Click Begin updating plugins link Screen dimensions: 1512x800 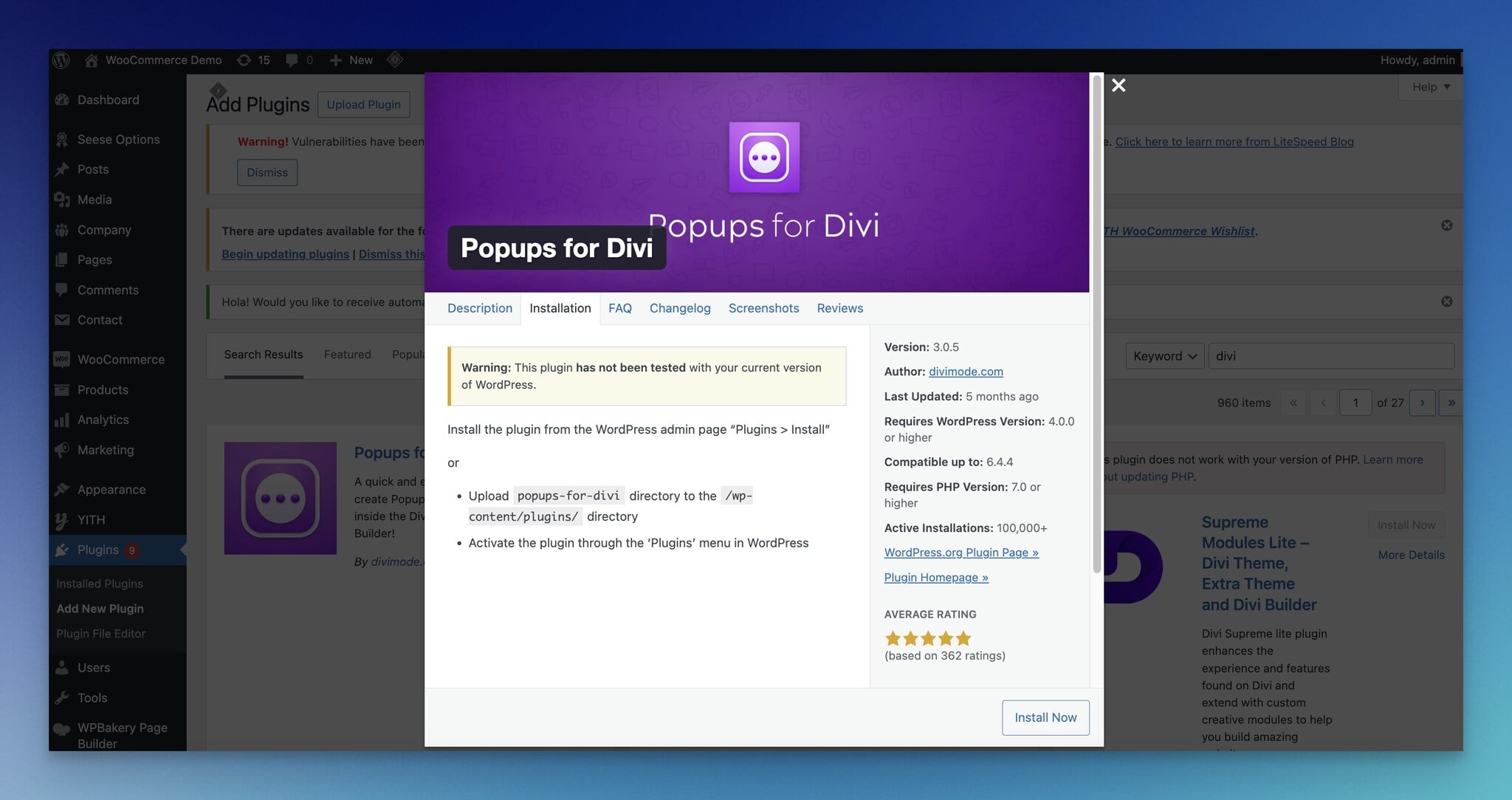(x=285, y=254)
